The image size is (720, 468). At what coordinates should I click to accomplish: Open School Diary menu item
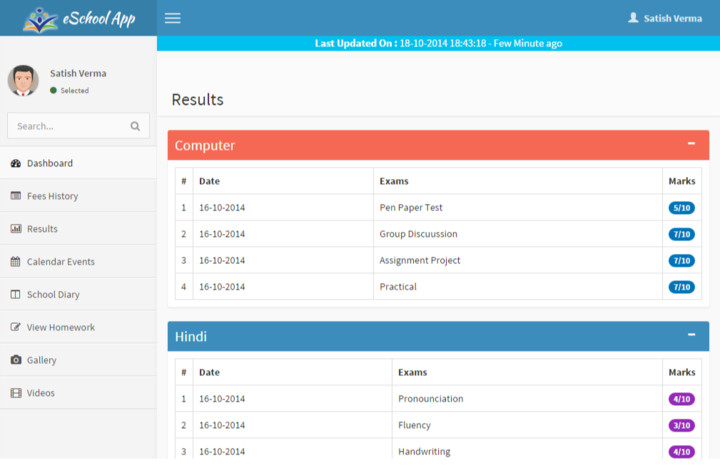tap(78, 294)
